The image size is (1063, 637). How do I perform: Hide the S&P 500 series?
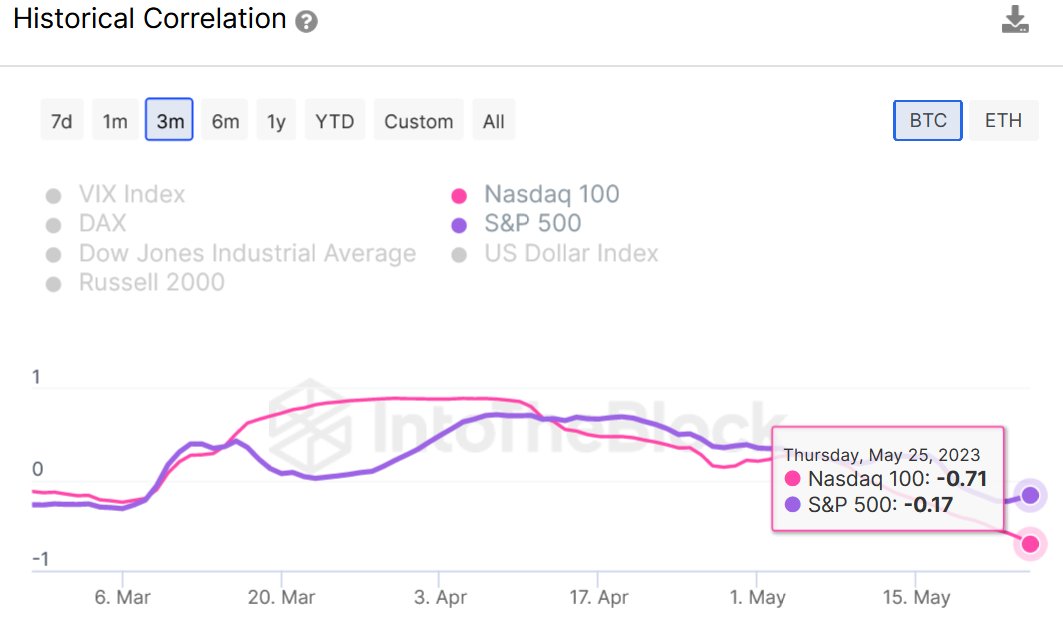tap(531, 224)
